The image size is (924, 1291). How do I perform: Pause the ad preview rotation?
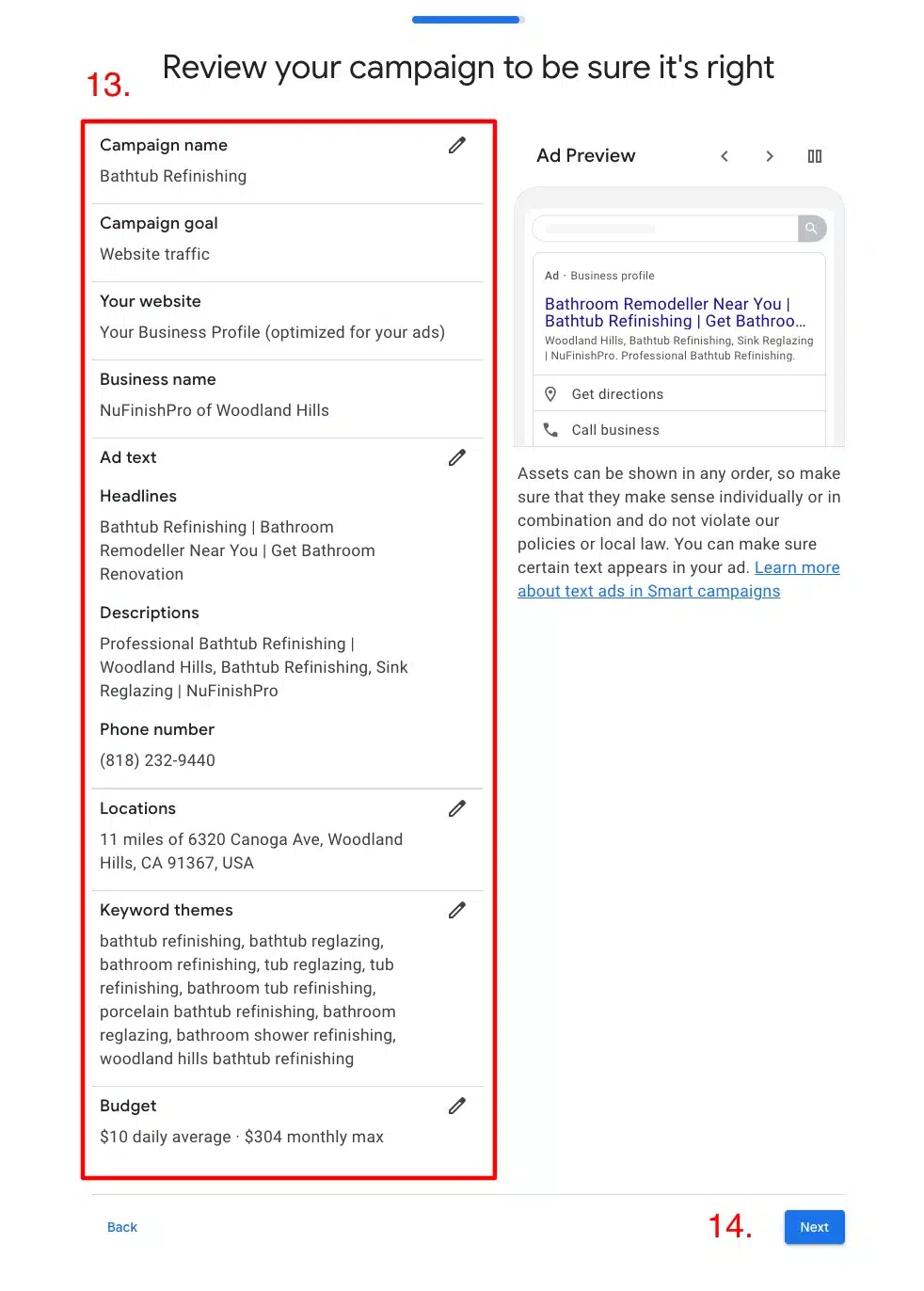point(815,156)
